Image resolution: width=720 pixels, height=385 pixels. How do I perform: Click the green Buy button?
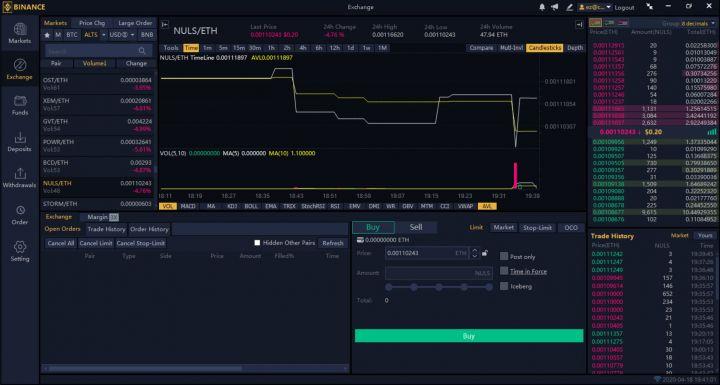[469, 336]
